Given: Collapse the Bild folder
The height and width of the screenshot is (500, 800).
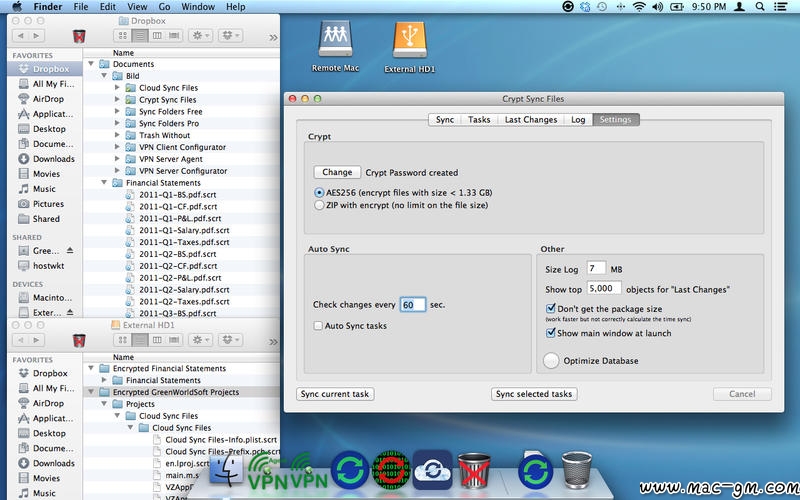Looking at the screenshot, I should pyautogui.click(x=105, y=76).
